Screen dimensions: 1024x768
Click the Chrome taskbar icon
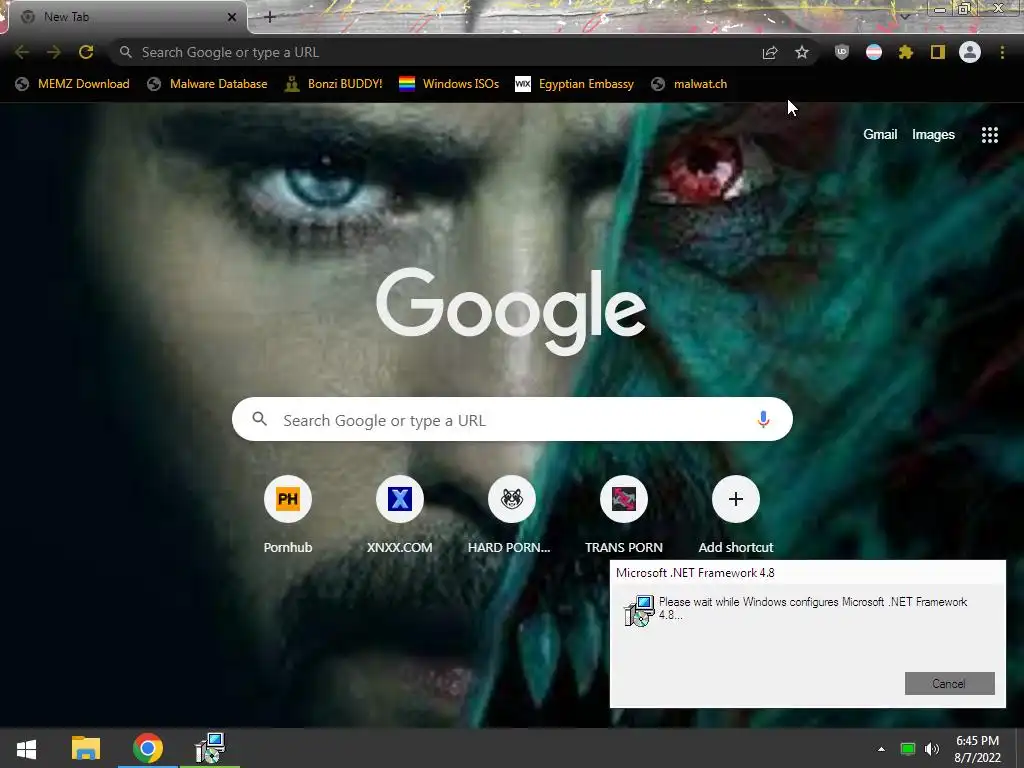pyautogui.click(x=148, y=748)
